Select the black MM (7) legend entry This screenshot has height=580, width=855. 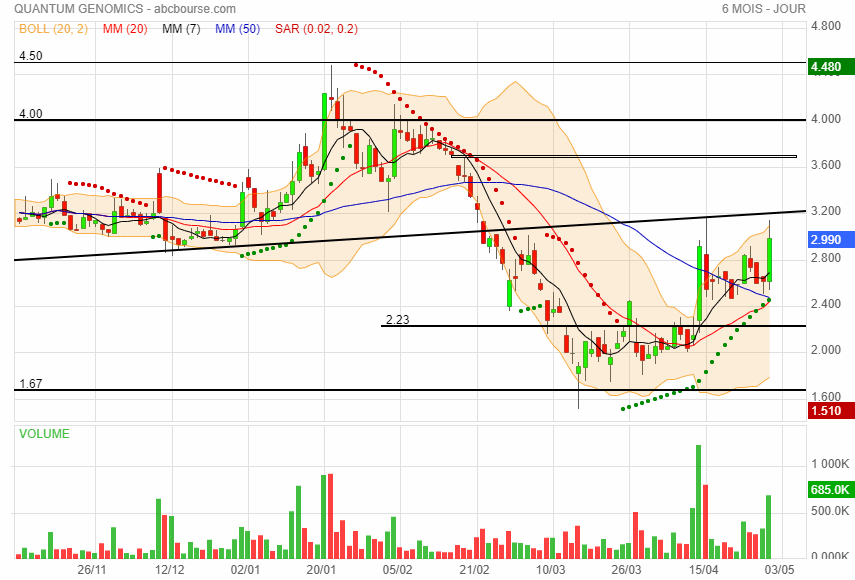tap(181, 29)
